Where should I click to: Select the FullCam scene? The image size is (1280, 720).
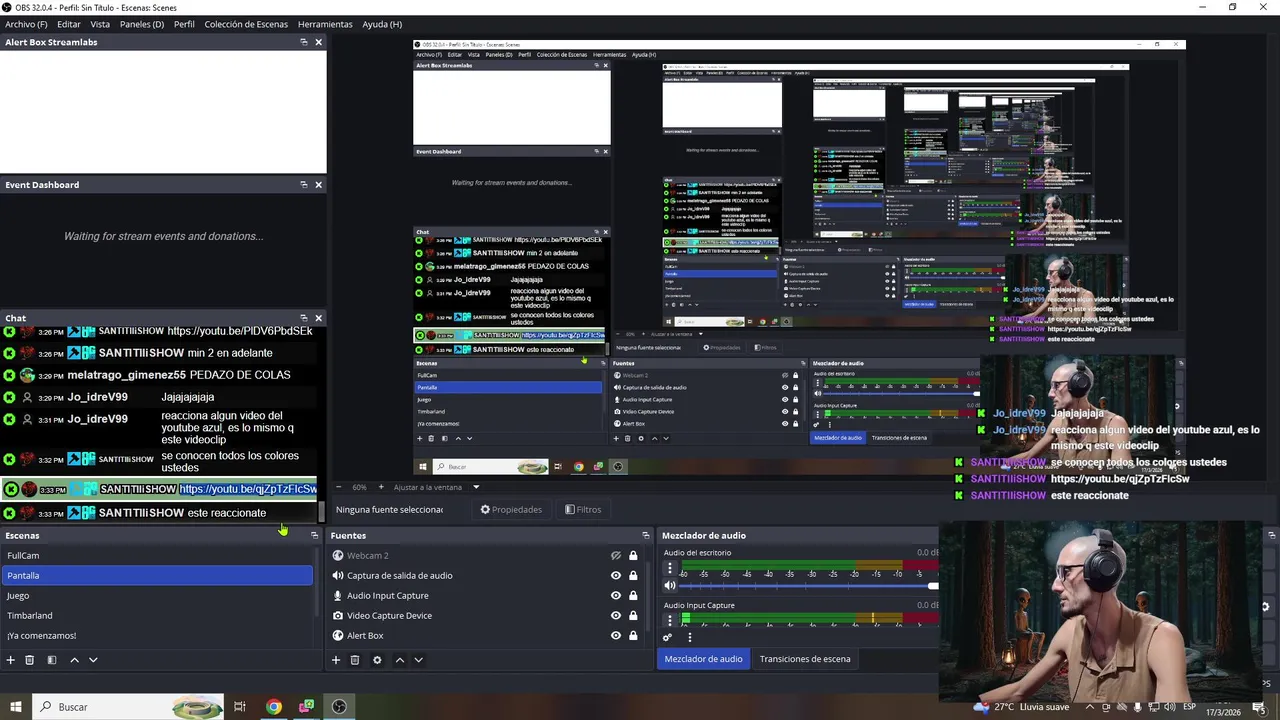click(x=158, y=556)
